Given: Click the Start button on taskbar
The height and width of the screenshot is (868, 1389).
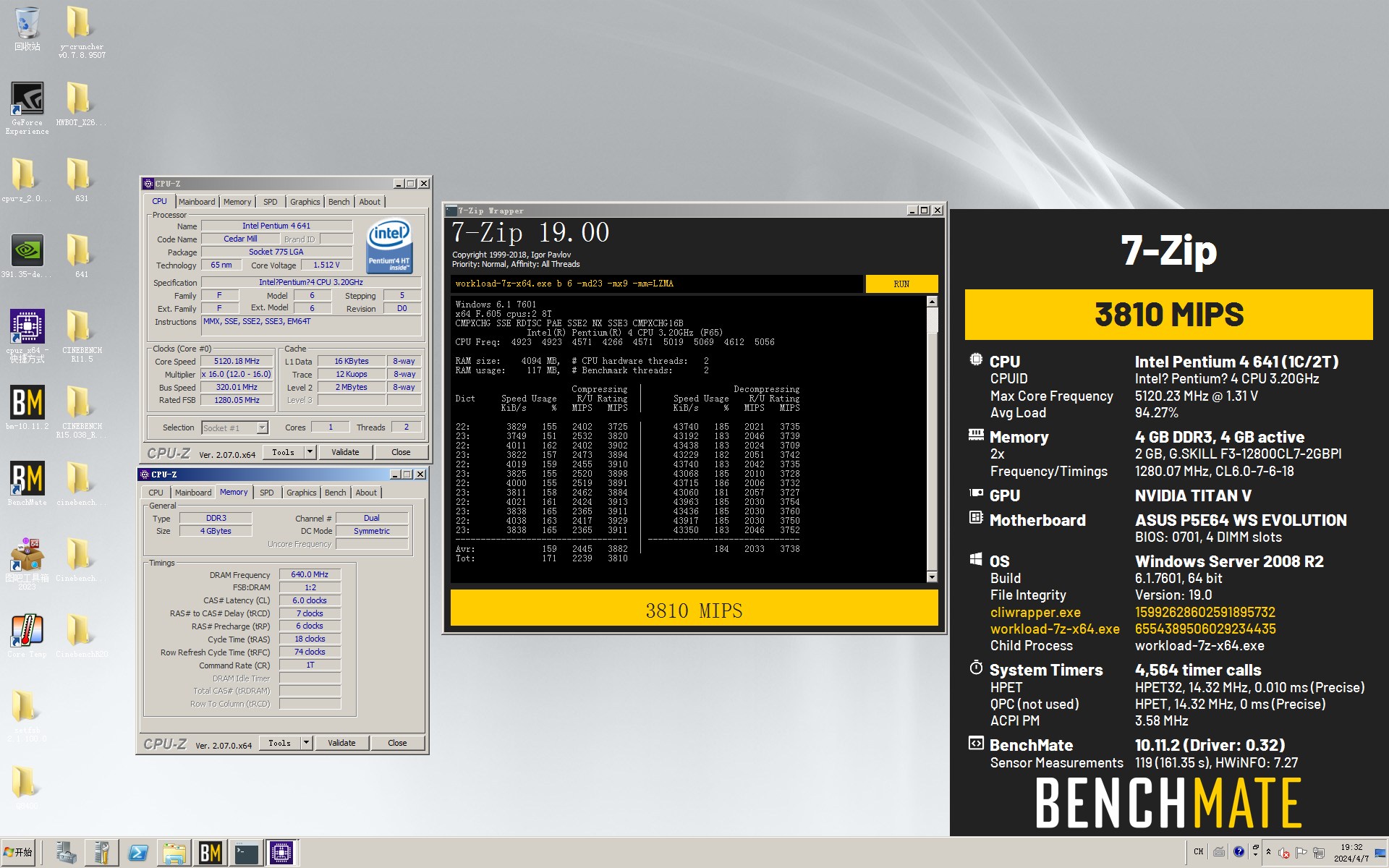Looking at the screenshot, I should tap(19, 852).
